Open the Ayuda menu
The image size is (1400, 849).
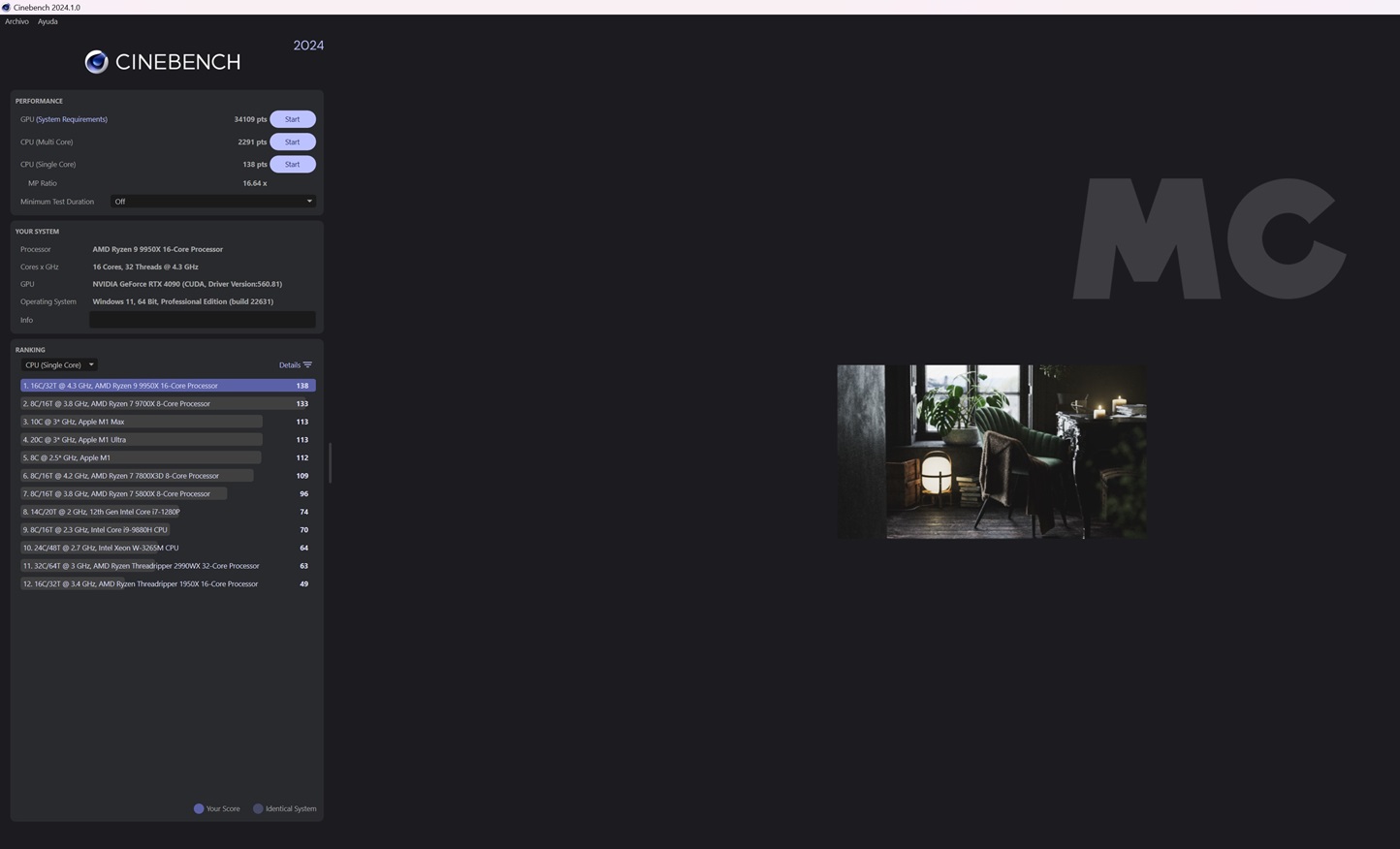point(48,21)
